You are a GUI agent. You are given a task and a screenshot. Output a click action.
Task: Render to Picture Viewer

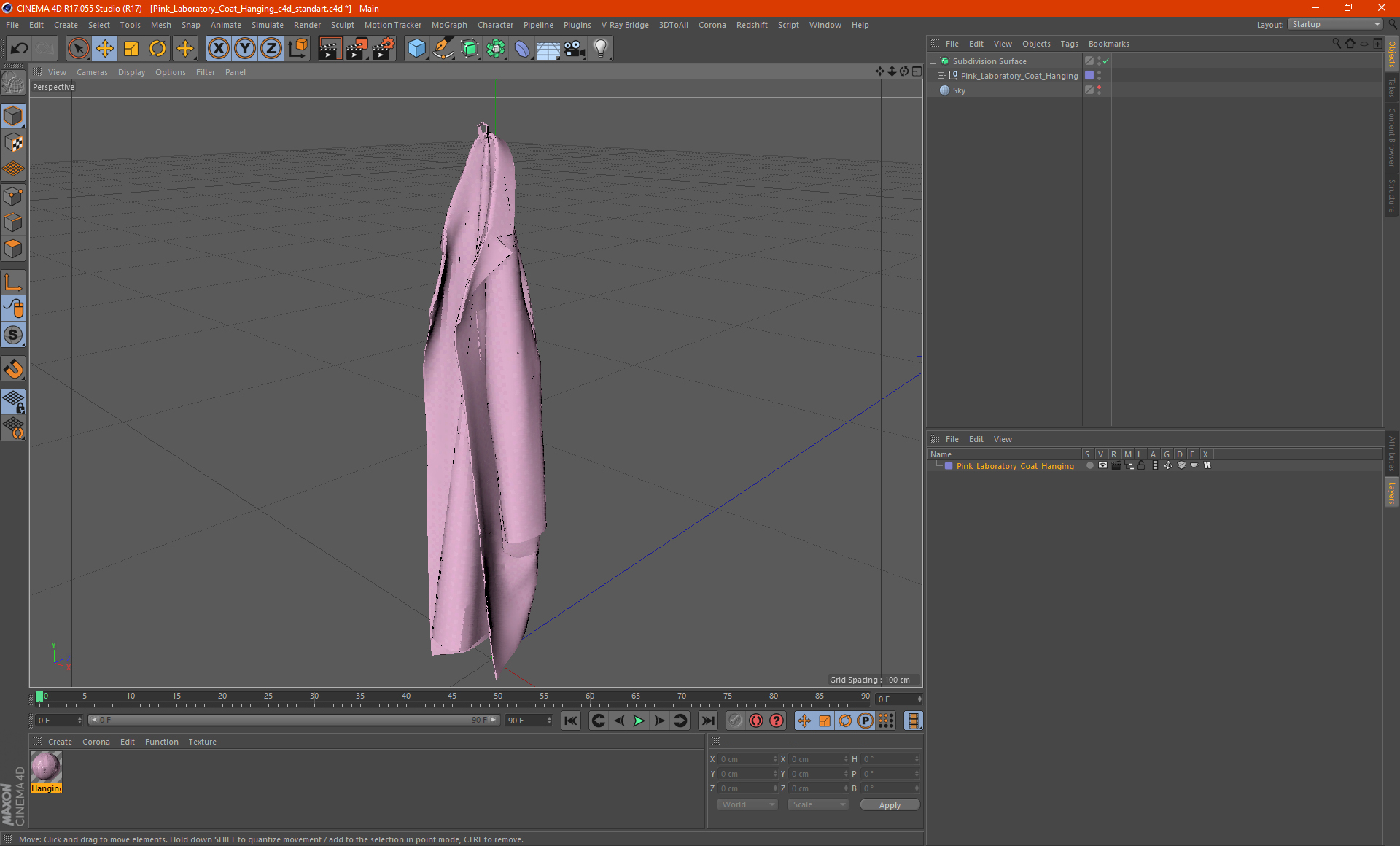point(357,48)
